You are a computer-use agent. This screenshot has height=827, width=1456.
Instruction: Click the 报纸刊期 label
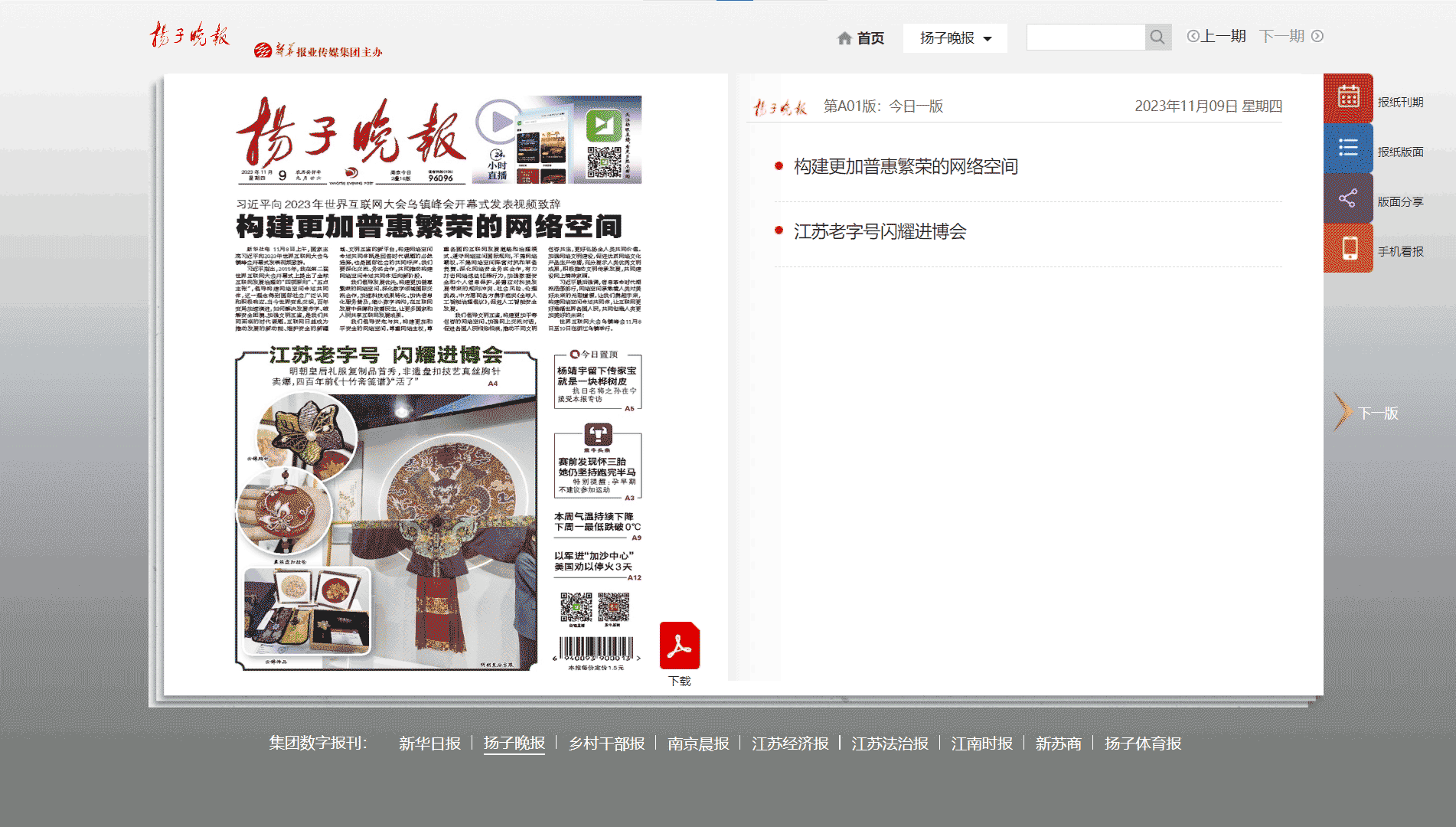point(1400,102)
